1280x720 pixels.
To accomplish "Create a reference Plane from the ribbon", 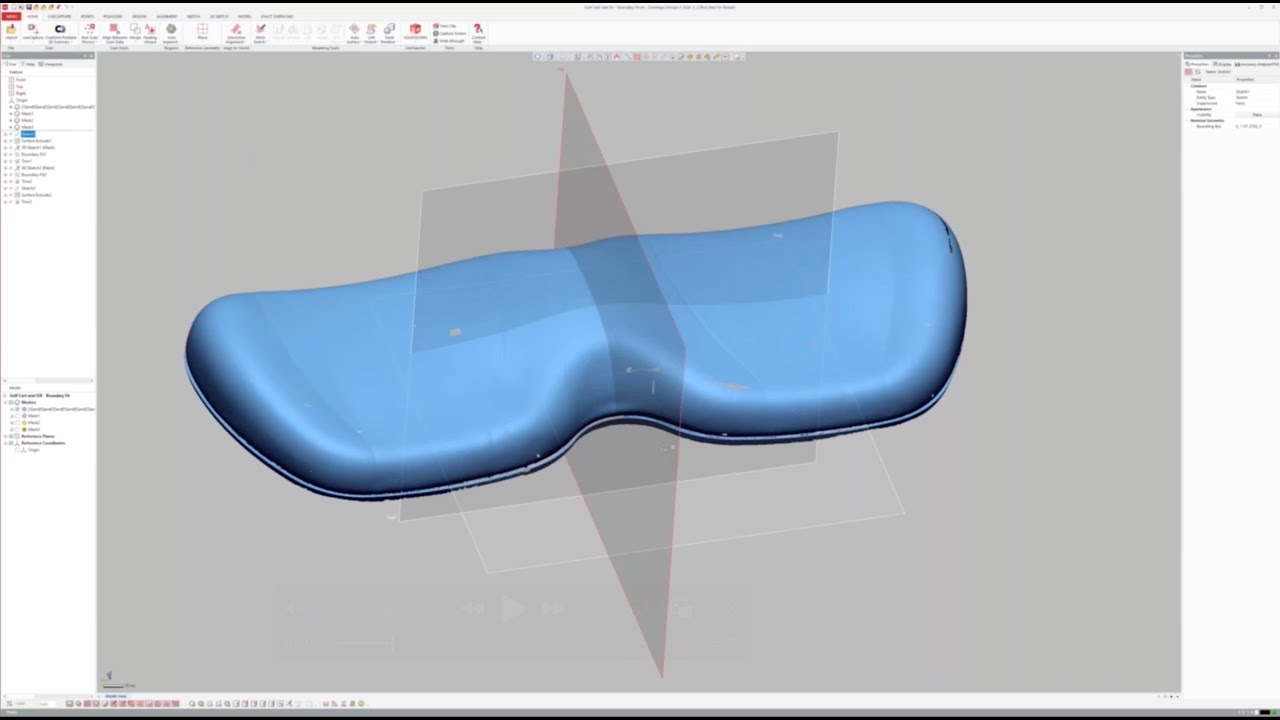I will 202,31.
